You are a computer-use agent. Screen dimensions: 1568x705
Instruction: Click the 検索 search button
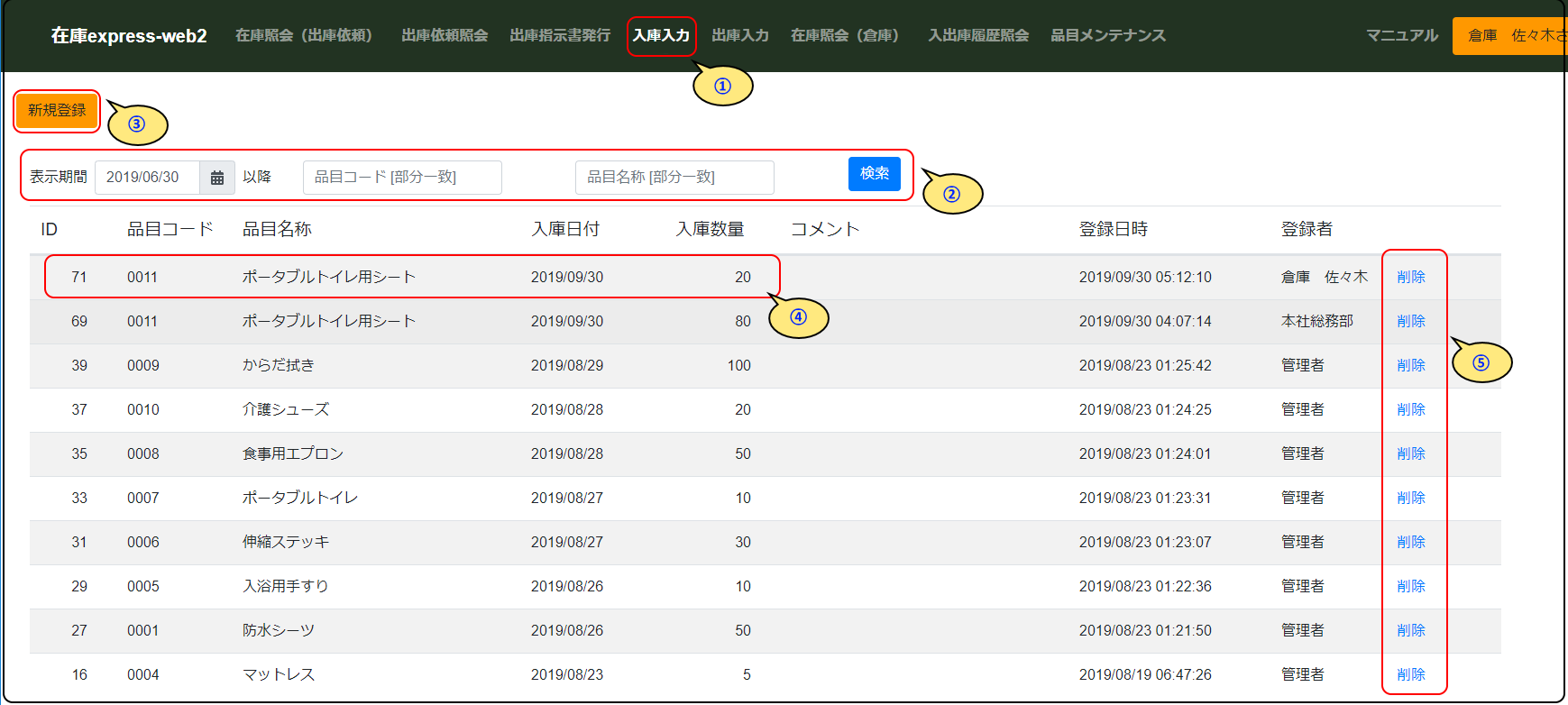tap(874, 174)
